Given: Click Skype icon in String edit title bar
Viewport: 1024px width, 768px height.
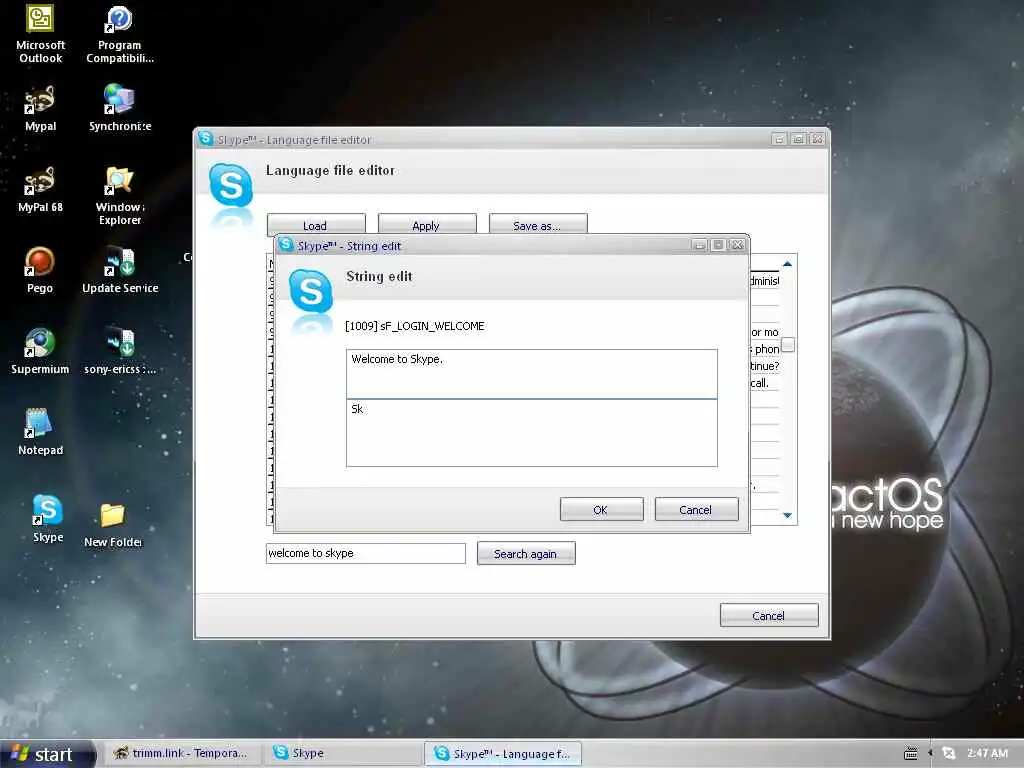Looking at the screenshot, I should click(285, 245).
